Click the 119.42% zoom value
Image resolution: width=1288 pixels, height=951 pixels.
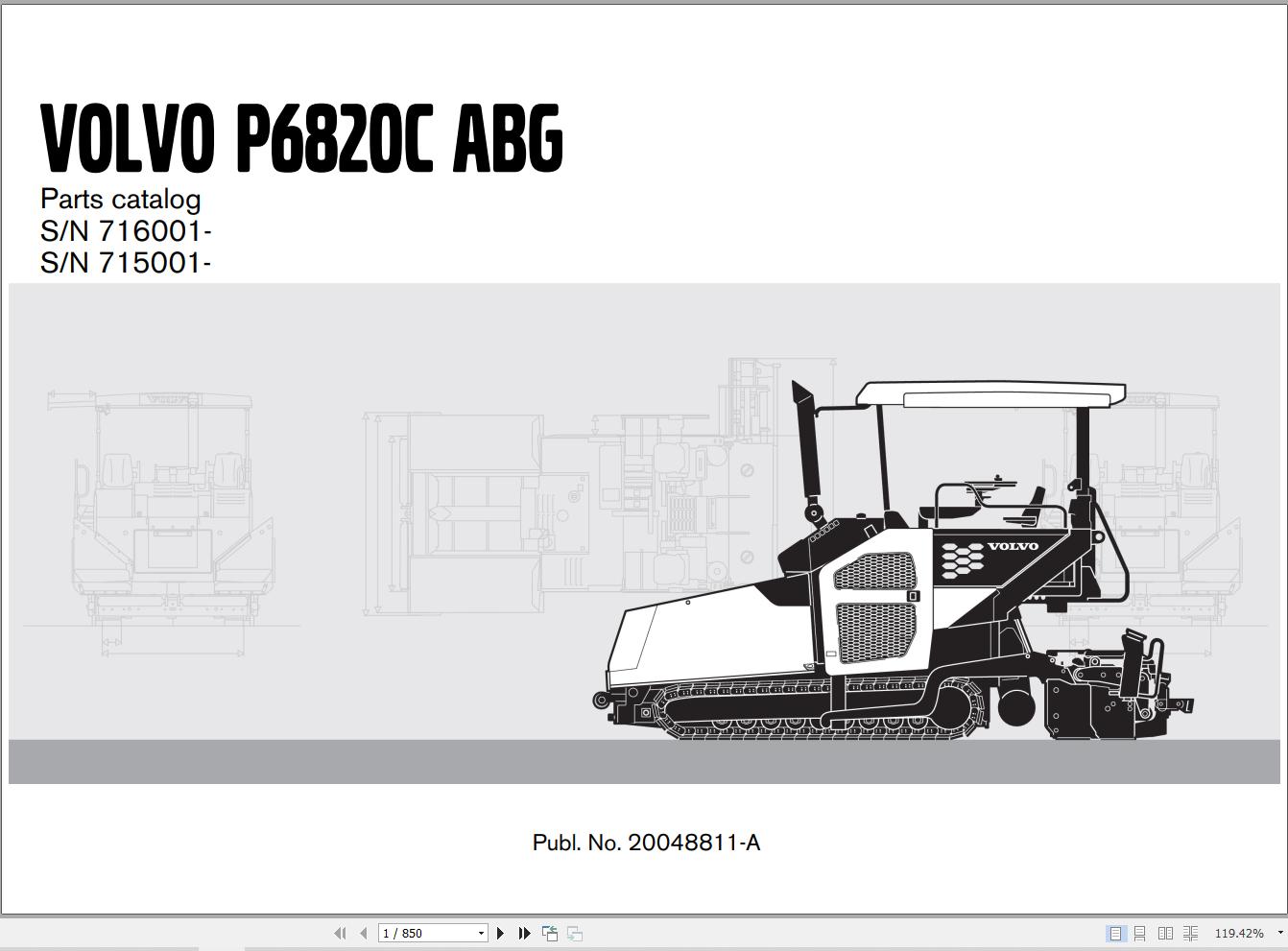click(1239, 933)
